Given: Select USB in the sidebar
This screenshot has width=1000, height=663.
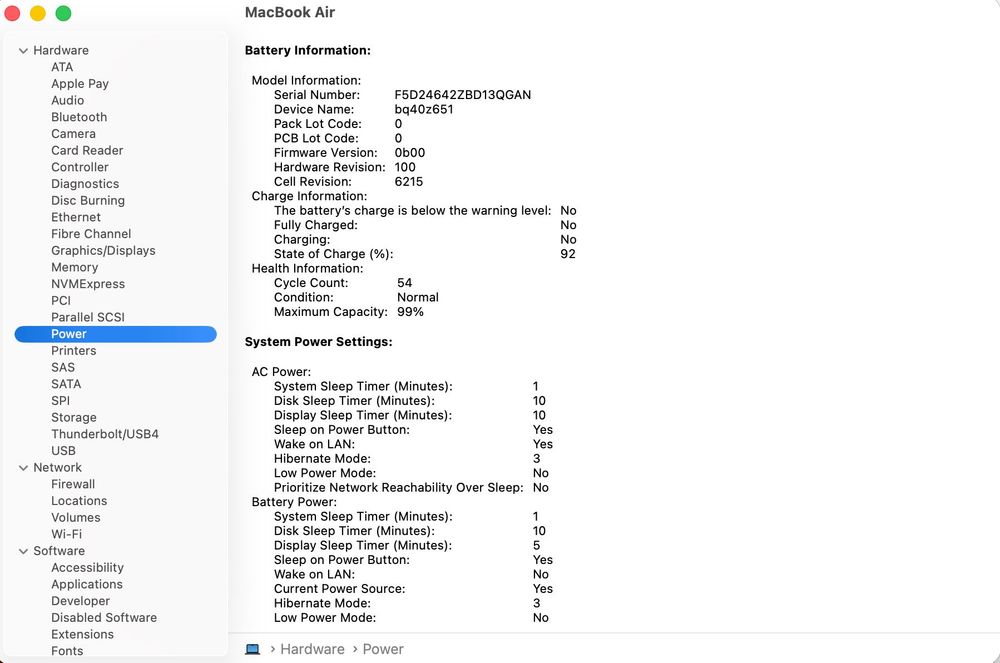Looking at the screenshot, I should [x=63, y=451].
